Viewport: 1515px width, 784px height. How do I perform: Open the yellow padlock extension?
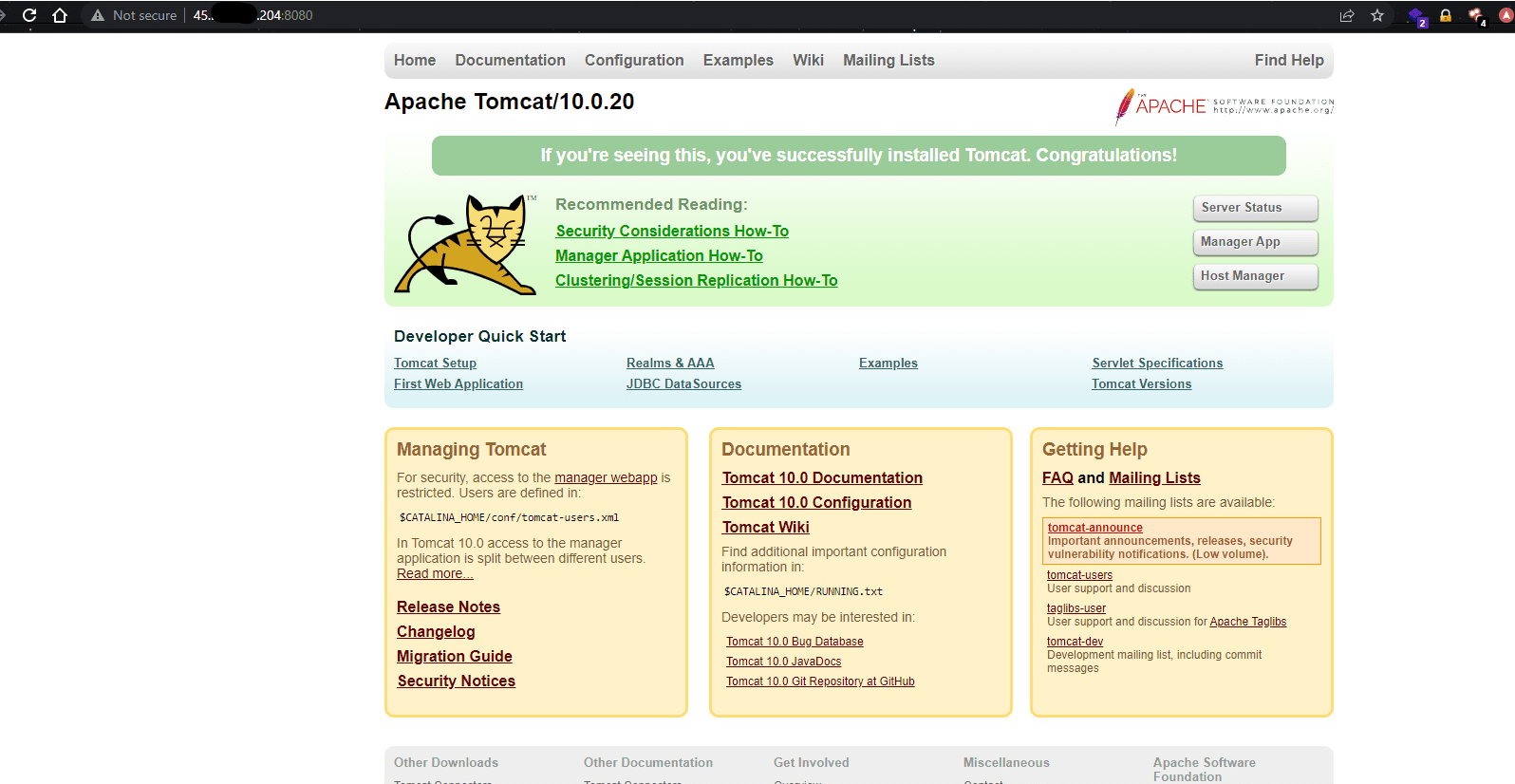(1446, 15)
